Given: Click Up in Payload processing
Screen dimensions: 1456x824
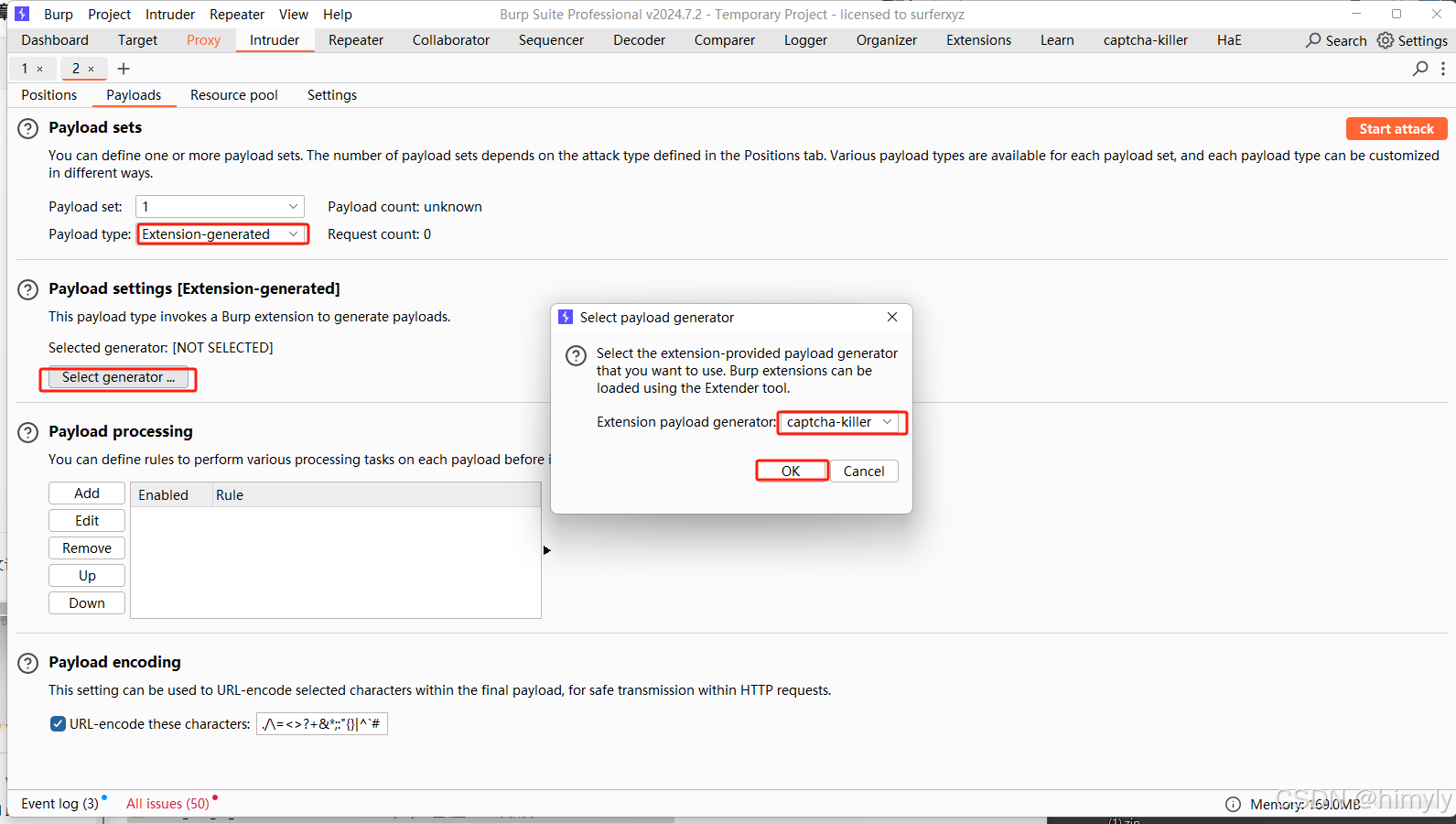Looking at the screenshot, I should click(x=87, y=576).
